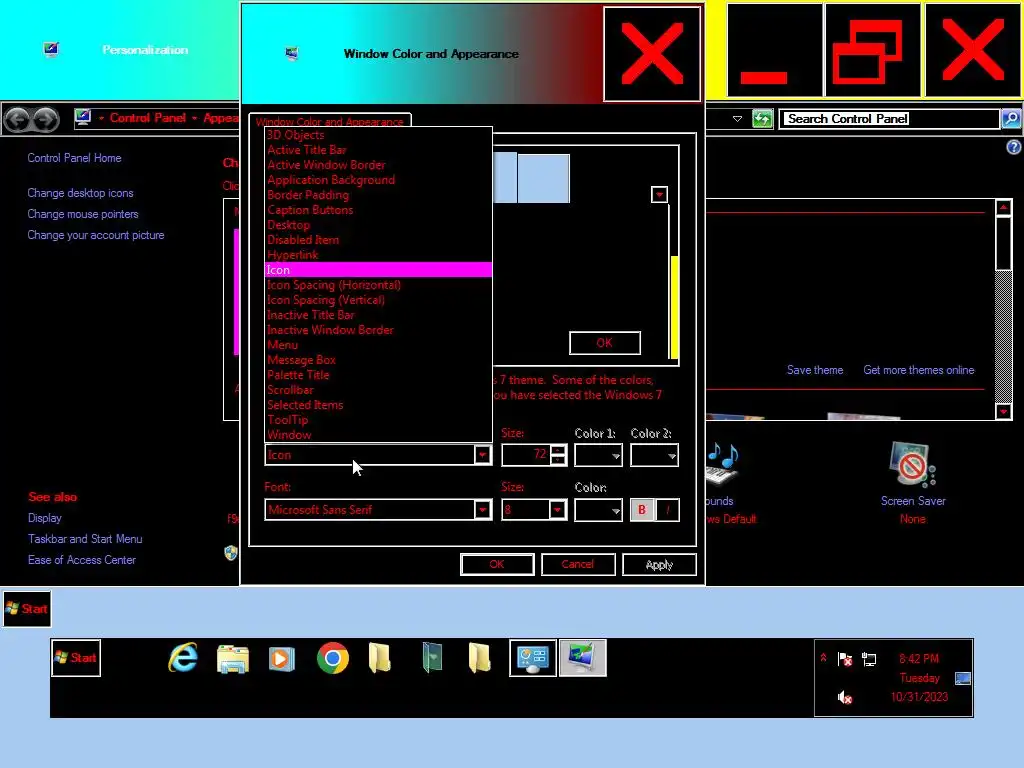The height and width of the screenshot is (768, 1024).
Task: Choose 'Selected Items' list entry
Action: [378, 406]
